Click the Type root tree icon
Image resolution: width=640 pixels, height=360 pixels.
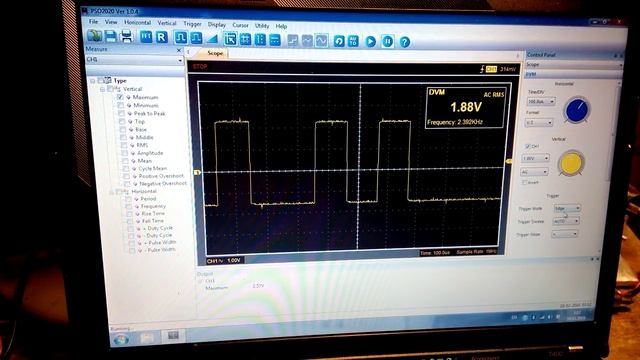pos(108,80)
